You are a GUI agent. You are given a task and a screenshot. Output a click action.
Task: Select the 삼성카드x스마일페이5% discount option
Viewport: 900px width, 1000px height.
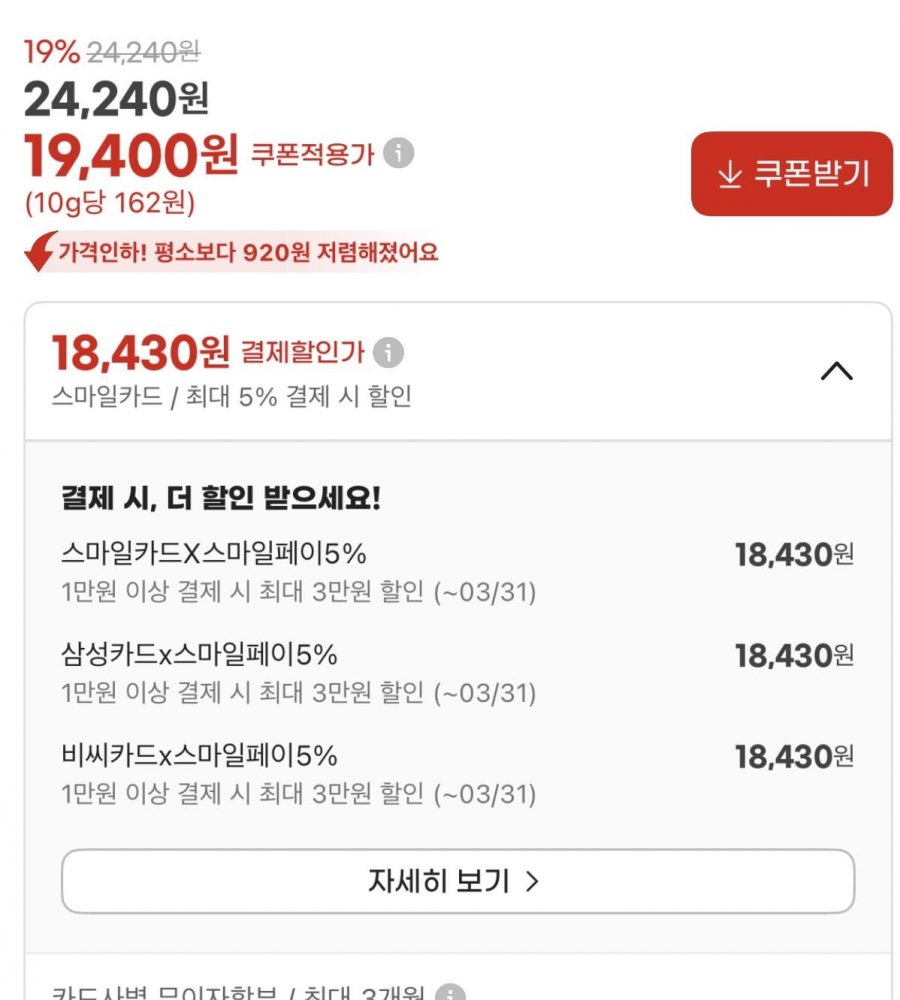199,654
